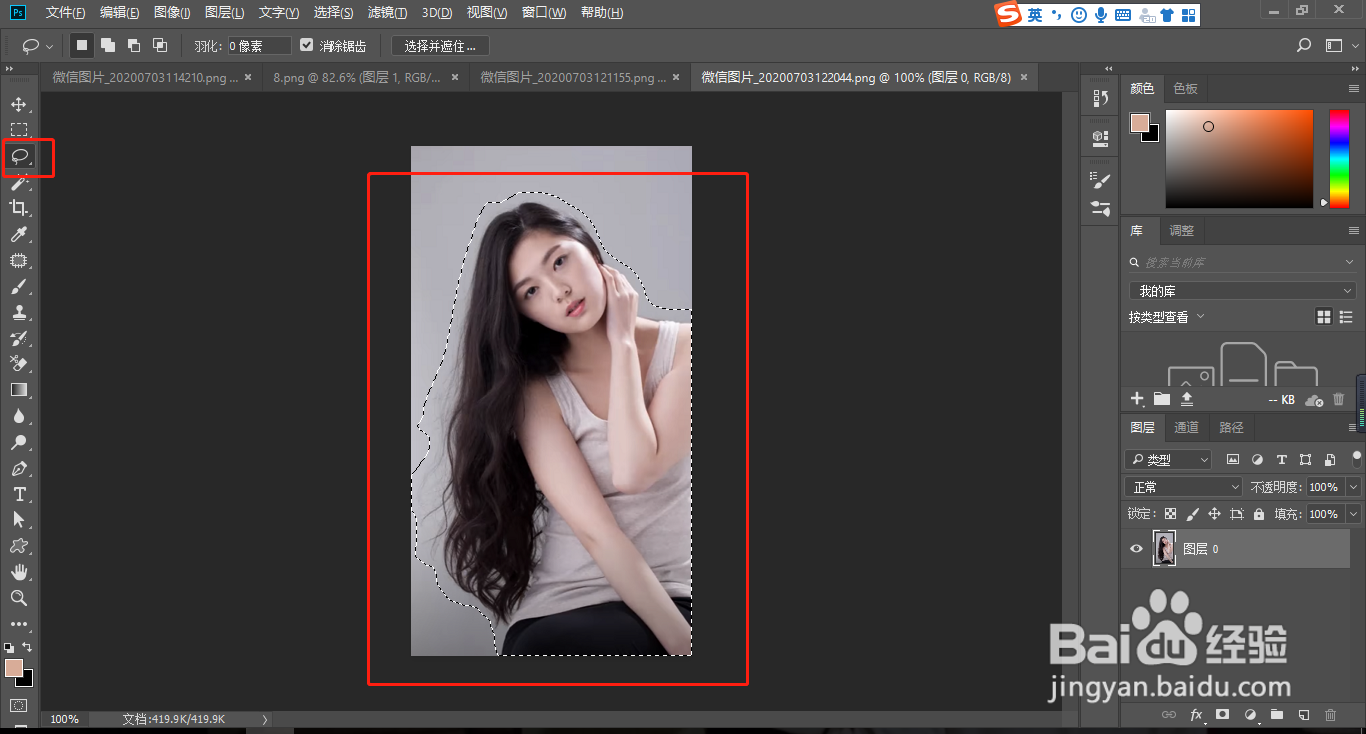Viewport: 1366px width, 734px height.
Task: Choose Subtract from Selection mode
Action: pyautogui.click(x=134, y=45)
